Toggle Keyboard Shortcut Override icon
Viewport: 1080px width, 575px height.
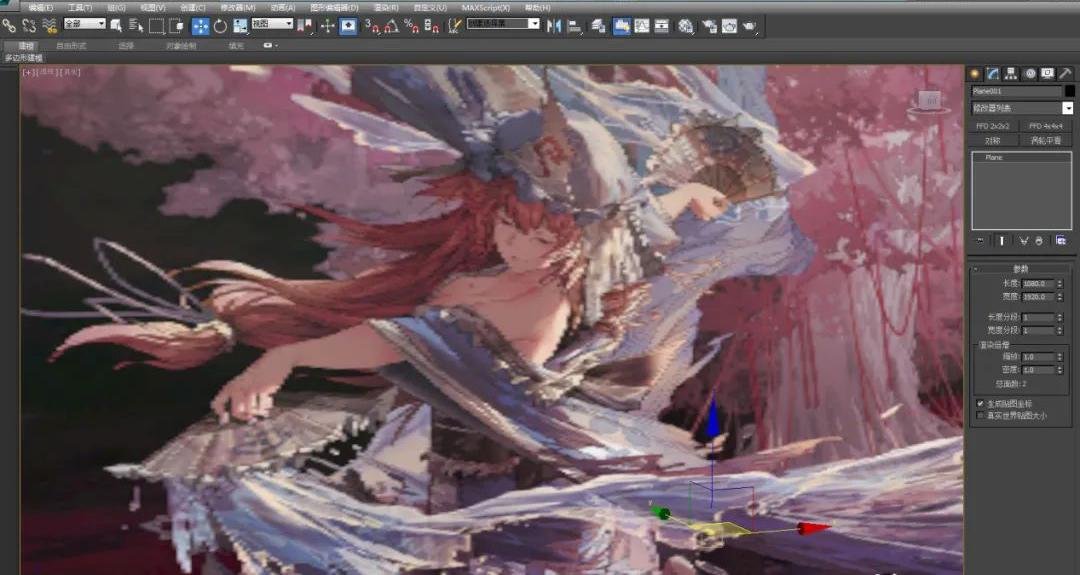pos(349,26)
